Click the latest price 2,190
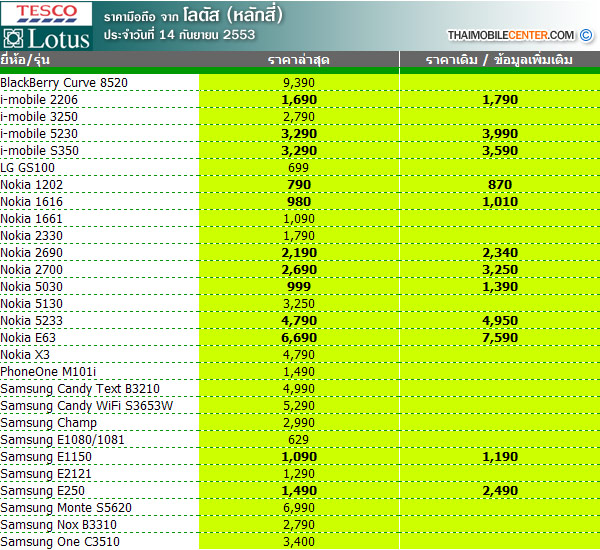 299,253
